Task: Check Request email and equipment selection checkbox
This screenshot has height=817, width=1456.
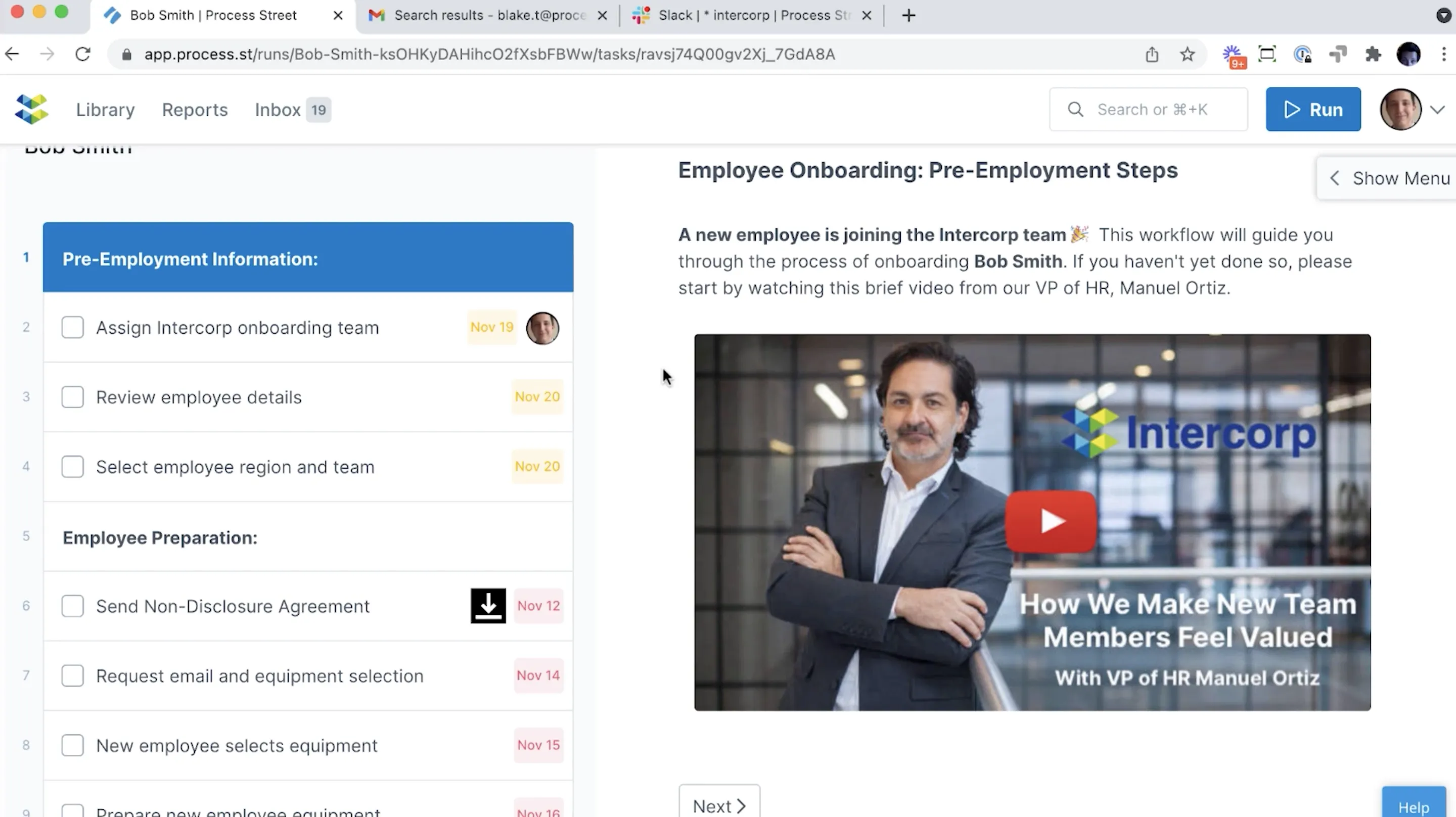Action: (x=72, y=675)
